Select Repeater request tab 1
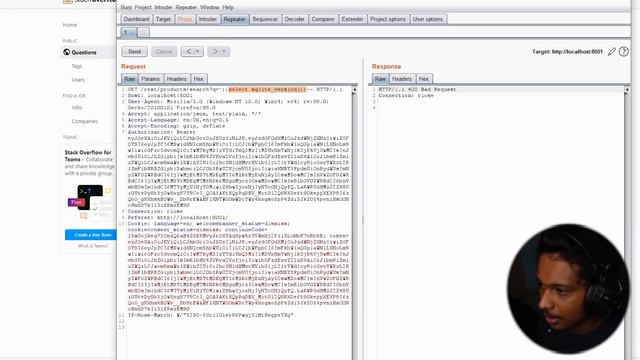The height and width of the screenshot is (360, 640). click(x=129, y=32)
